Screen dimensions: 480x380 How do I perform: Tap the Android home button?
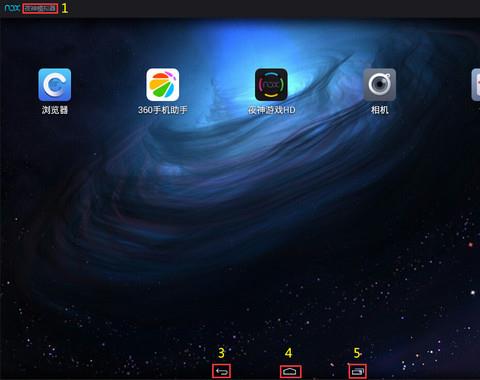point(291,371)
